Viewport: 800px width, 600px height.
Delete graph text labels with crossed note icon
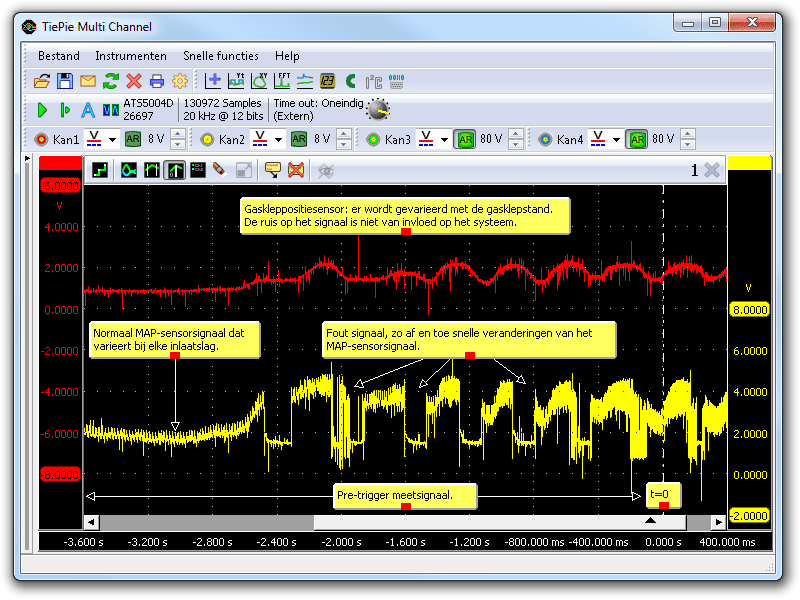(x=296, y=170)
